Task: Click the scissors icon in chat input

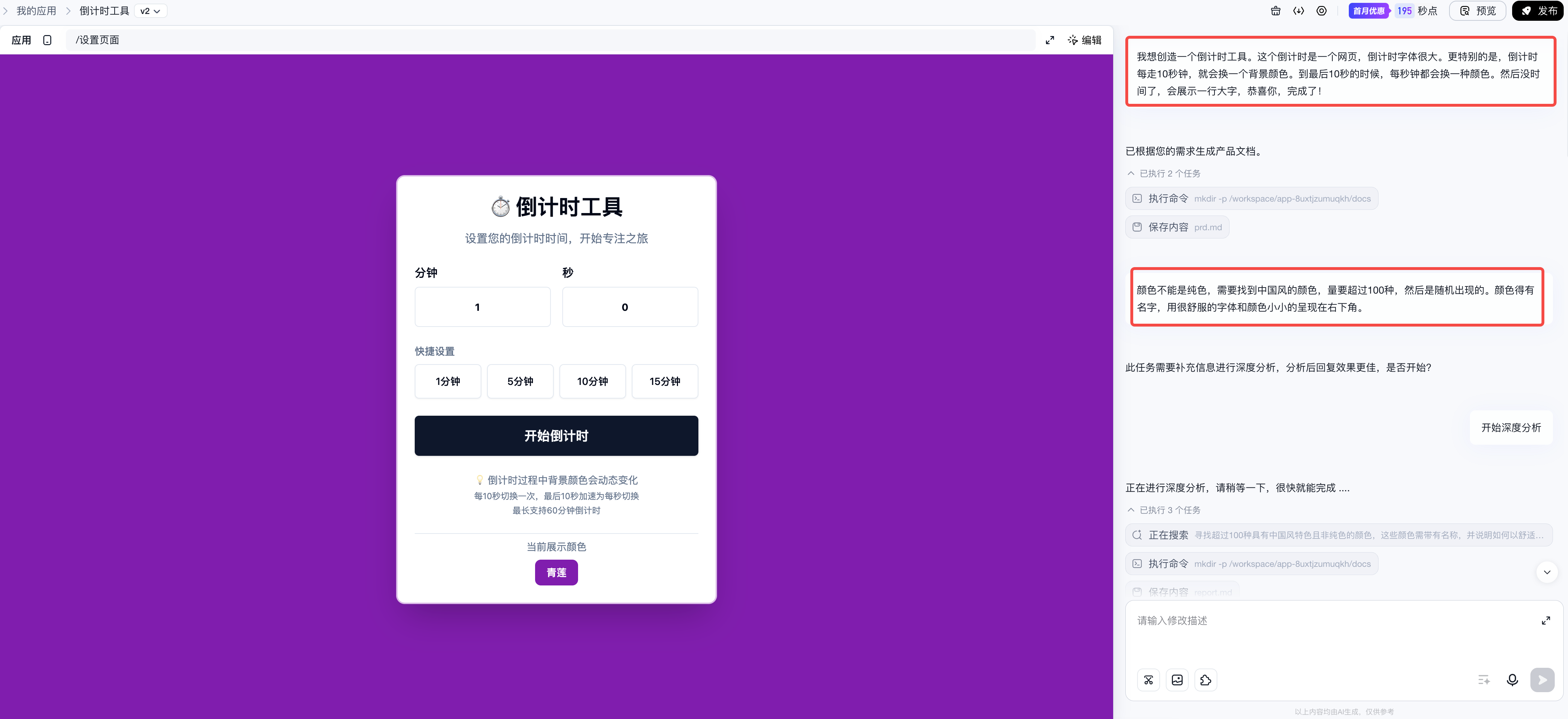Action: point(1148,680)
